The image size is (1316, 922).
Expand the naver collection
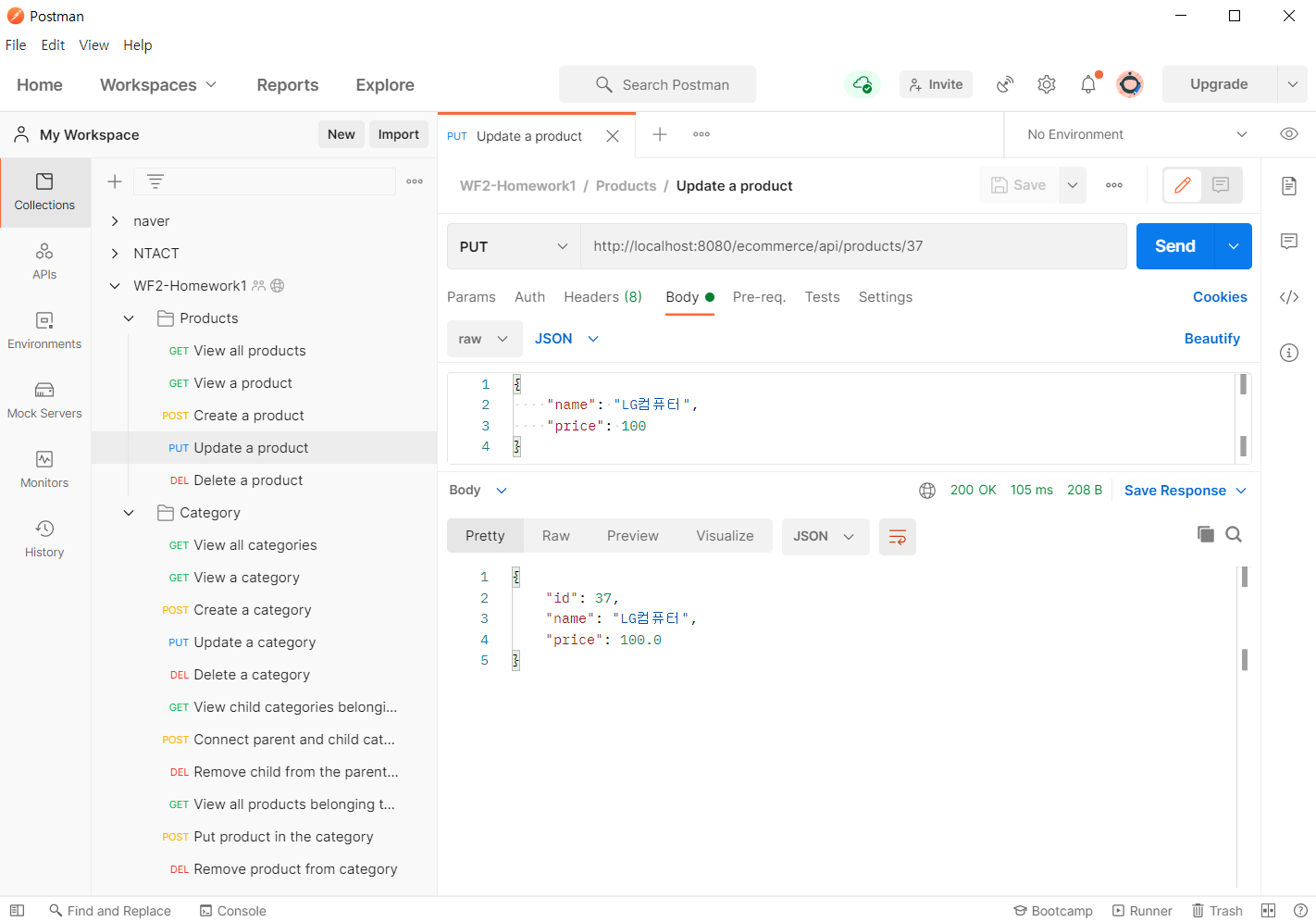tap(115, 221)
